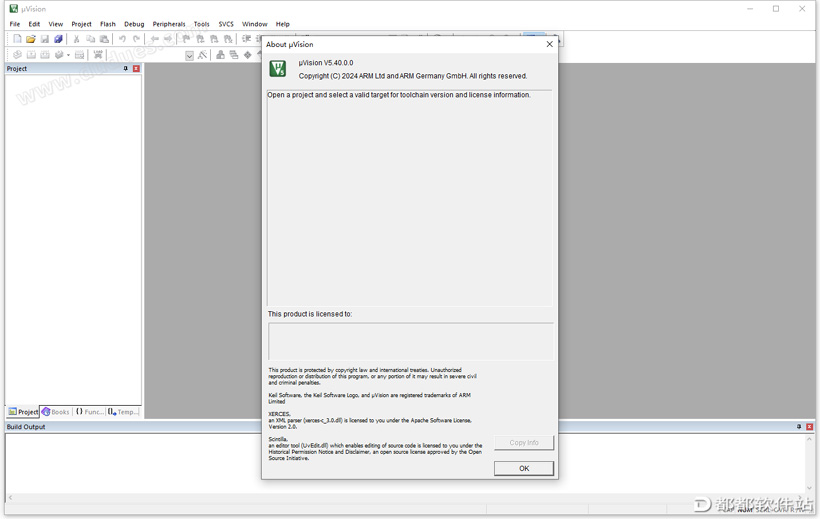Click the Save All icon
Viewport: 820px width, 519px height.
(x=59, y=39)
